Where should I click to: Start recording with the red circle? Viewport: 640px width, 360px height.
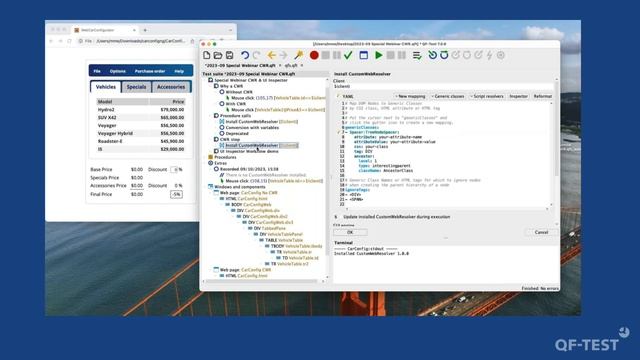[x=314, y=55]
